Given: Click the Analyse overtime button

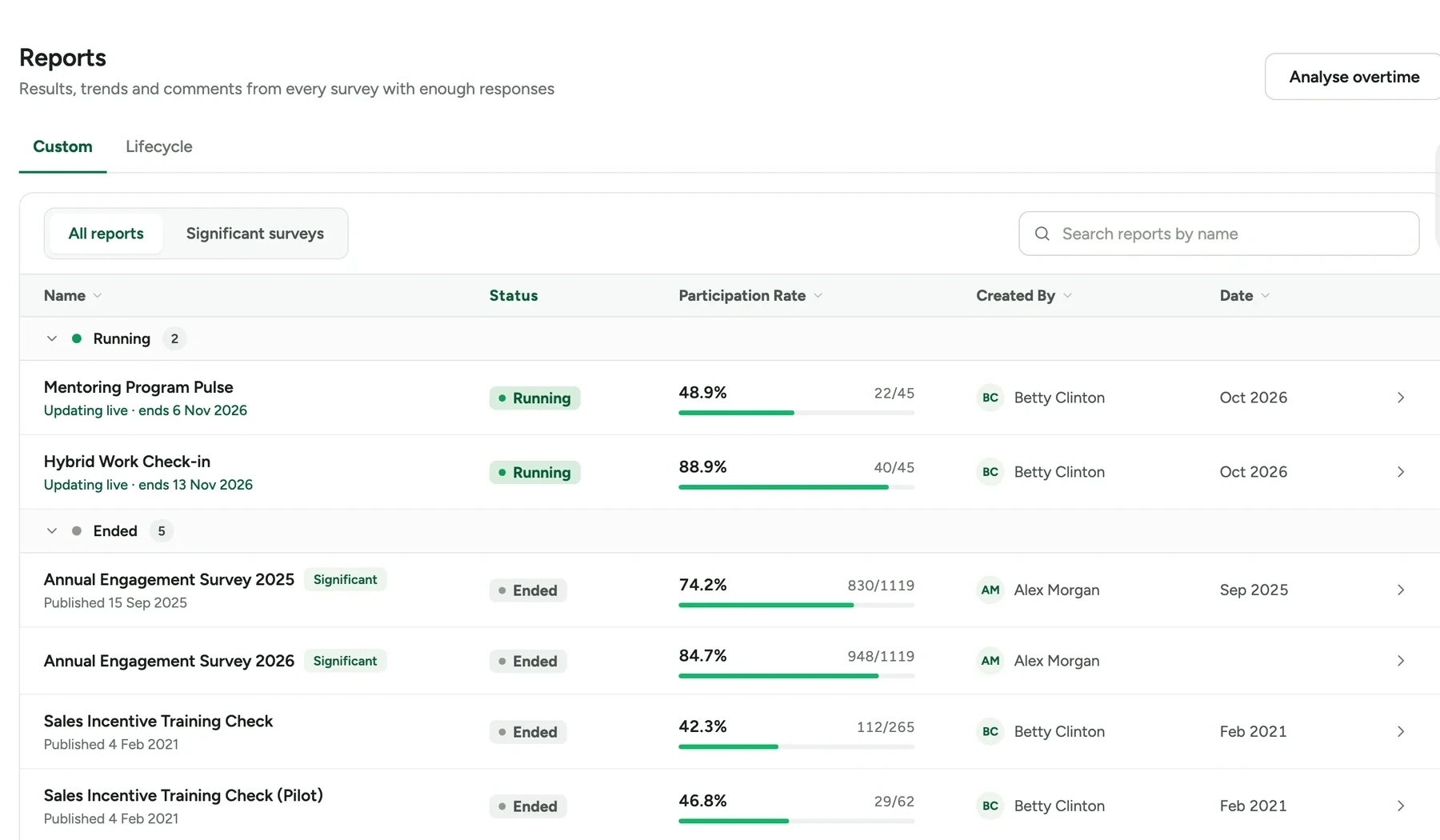Looking at the screenshot, I should point(1354,77).
